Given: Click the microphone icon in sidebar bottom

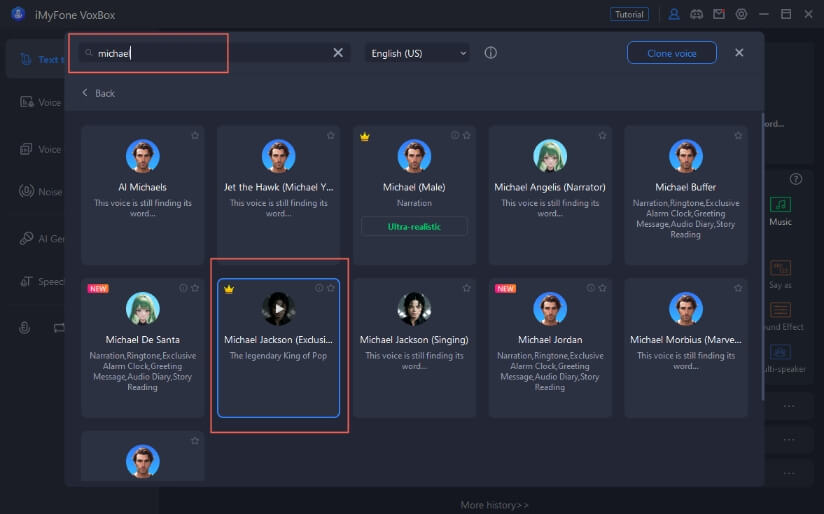Looking at the screenshot, I should [25, 328].
